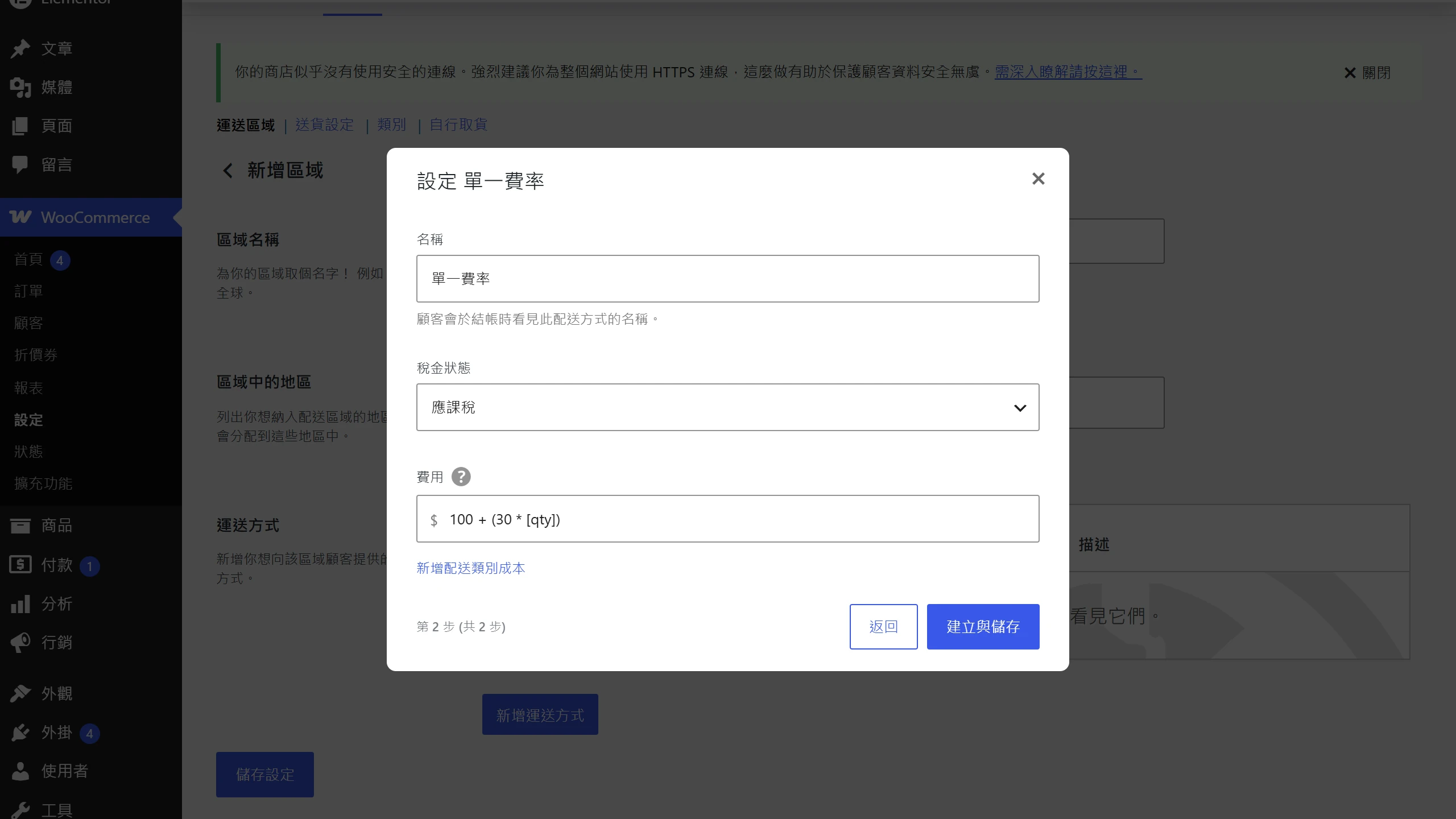Open WooCommerce 狀態 submenu

pos(28,452)
